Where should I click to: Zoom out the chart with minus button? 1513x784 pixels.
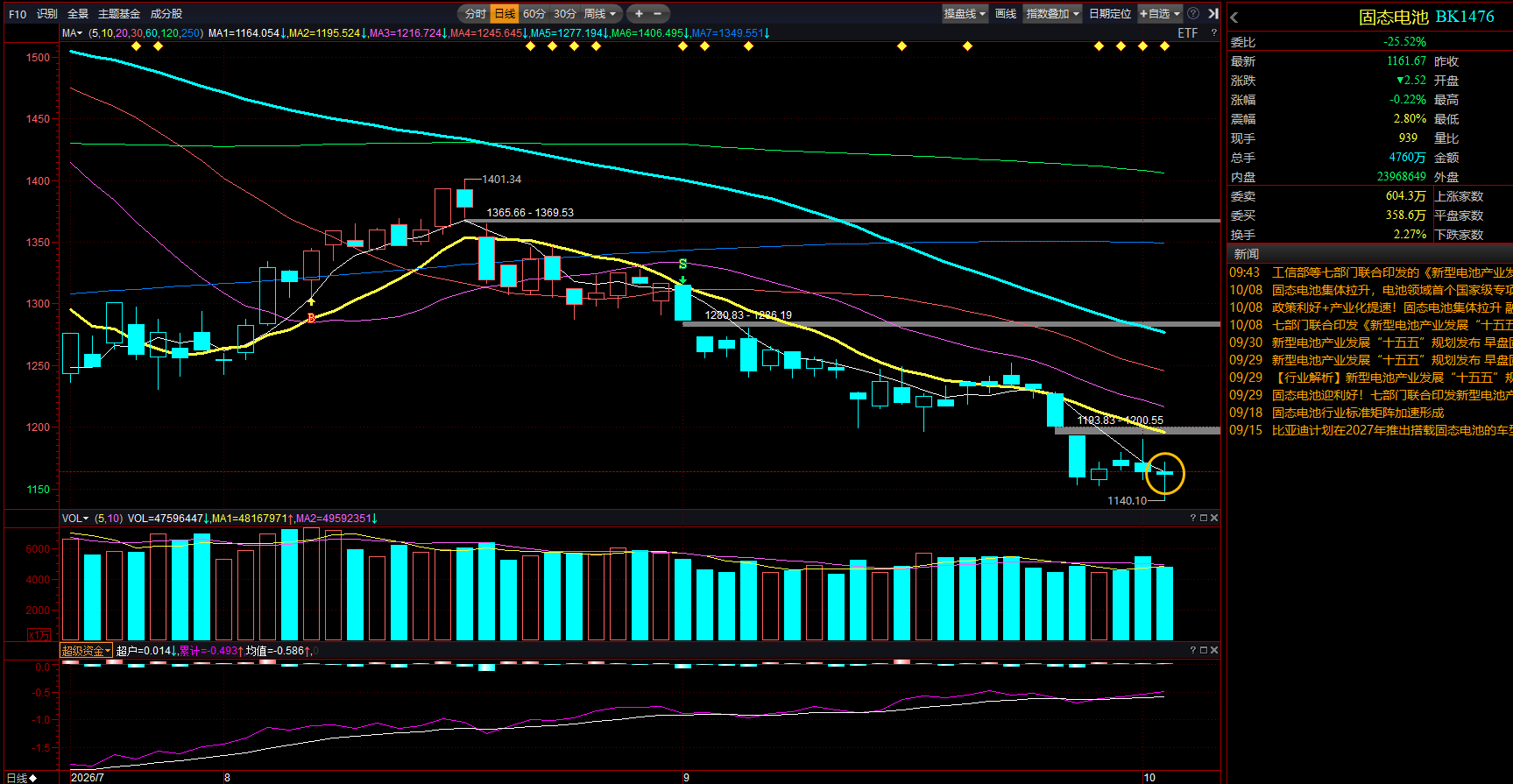(658, 13)
